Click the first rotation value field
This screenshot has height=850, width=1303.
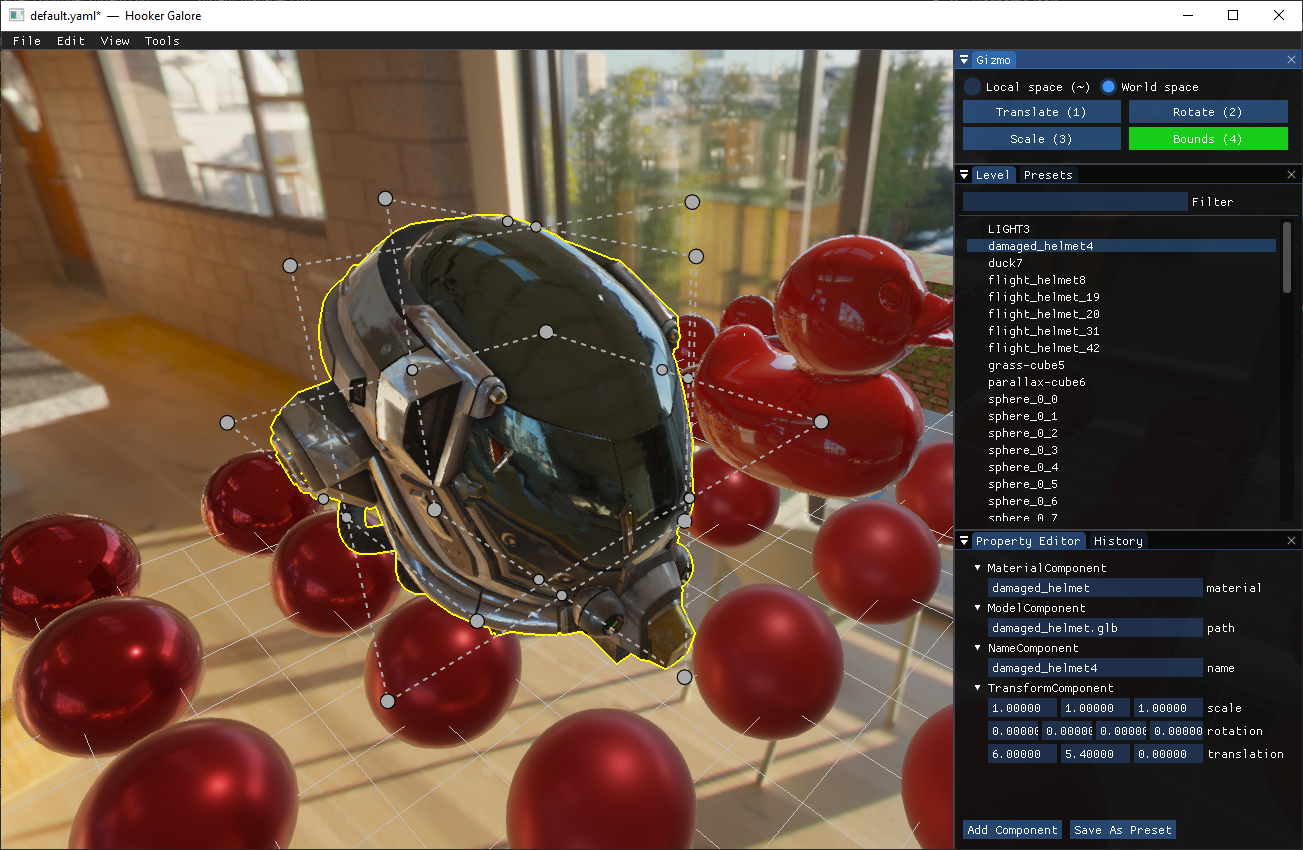coord(1013,731)
